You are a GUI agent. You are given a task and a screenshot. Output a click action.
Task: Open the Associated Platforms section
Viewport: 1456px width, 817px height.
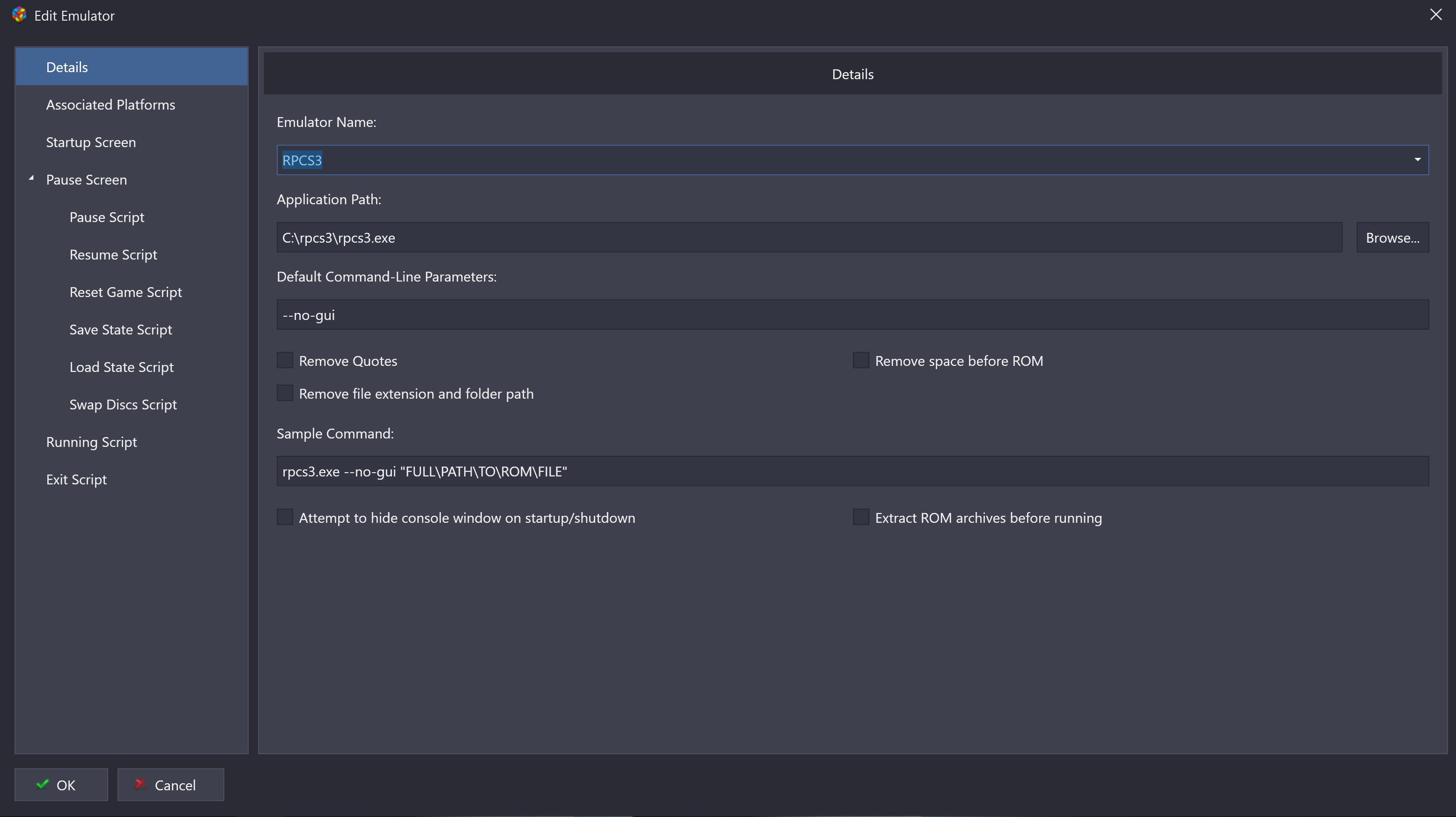[132, 104]
